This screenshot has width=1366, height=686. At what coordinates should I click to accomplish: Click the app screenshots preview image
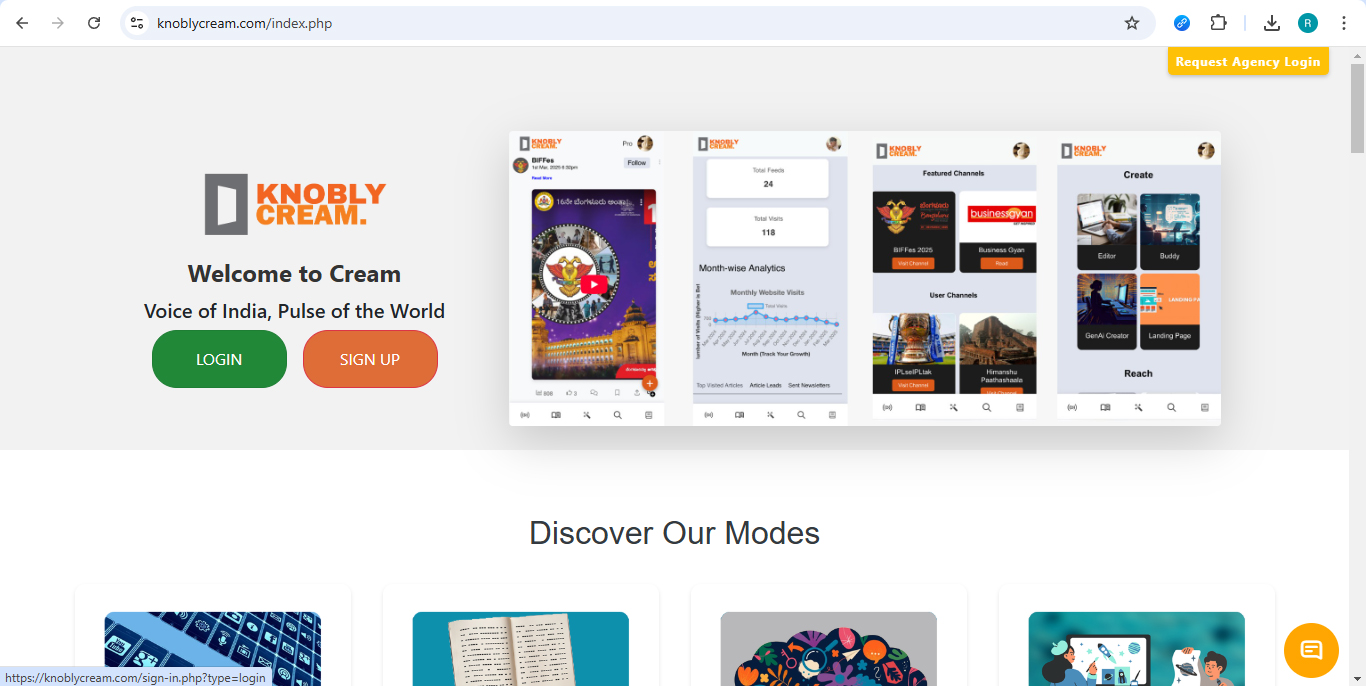tap(865, 279)
